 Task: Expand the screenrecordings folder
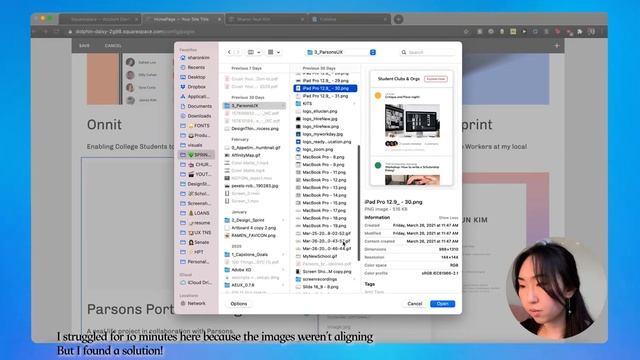tap(354, 279)
